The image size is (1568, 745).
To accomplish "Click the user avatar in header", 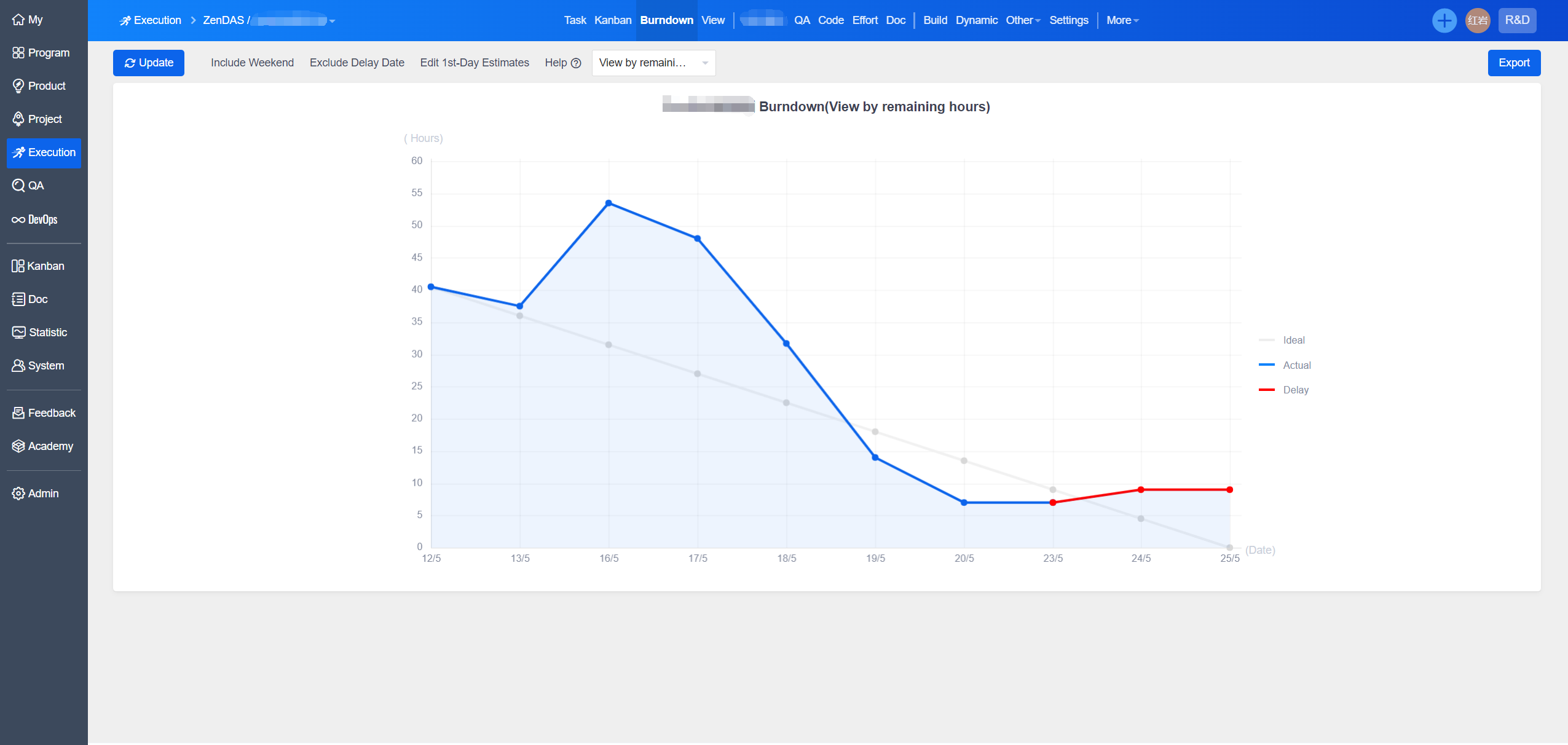I will [x=1477, y=20].
